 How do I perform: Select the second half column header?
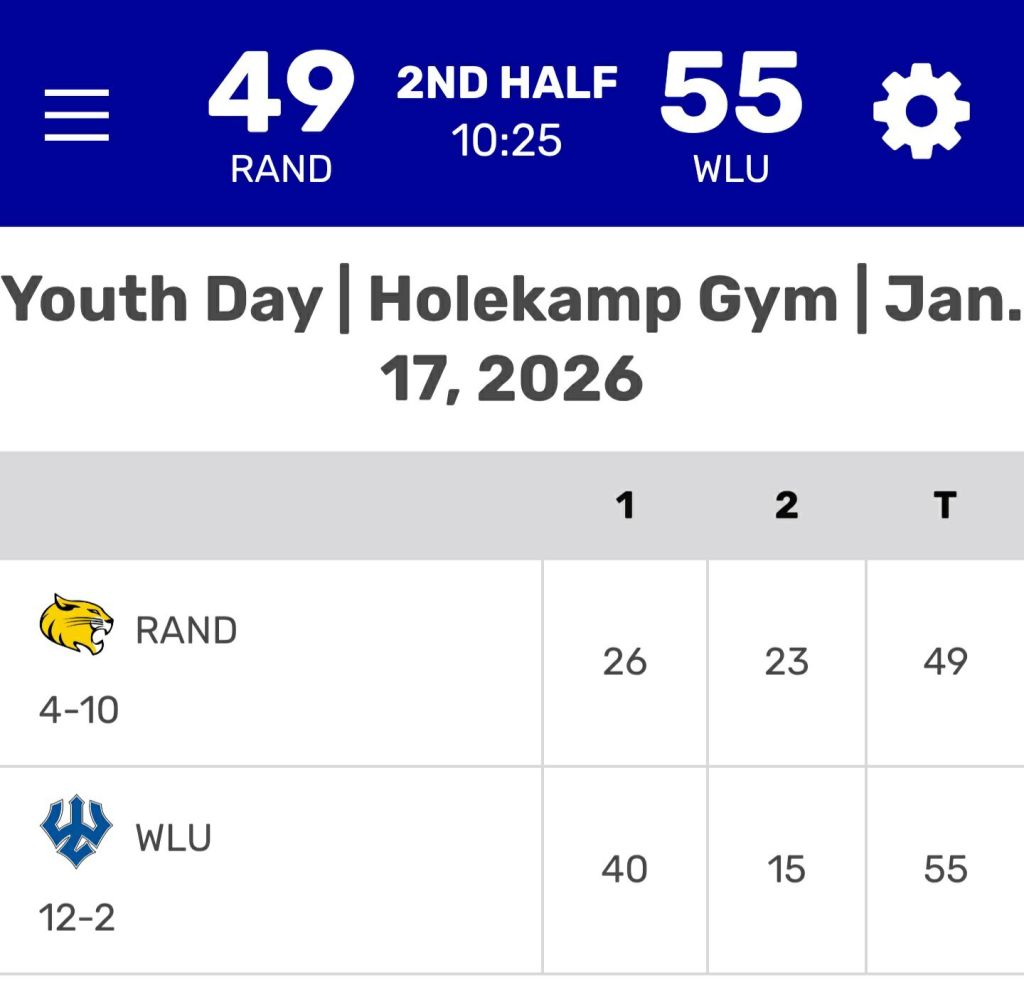[787, 506]
